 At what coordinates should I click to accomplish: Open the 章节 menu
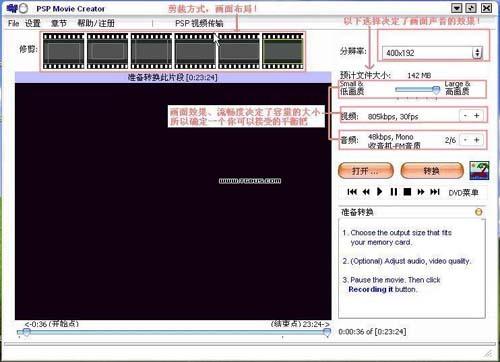coord(59,23)
